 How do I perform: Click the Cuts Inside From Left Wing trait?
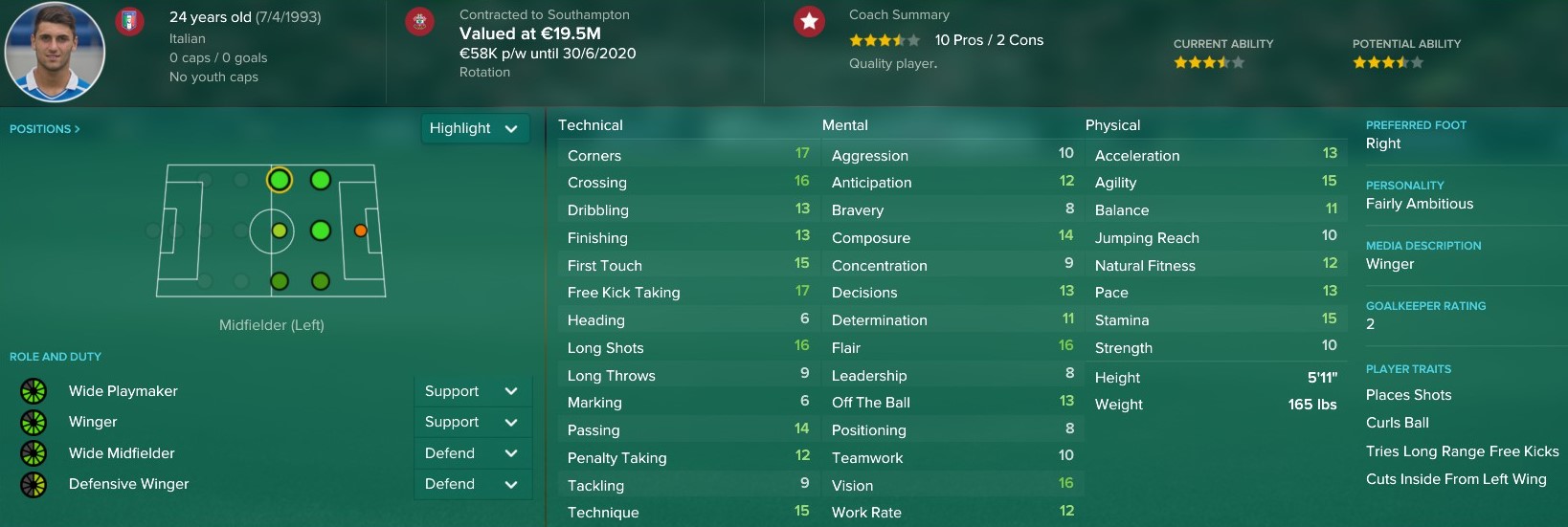click(x=1456, y=479)
